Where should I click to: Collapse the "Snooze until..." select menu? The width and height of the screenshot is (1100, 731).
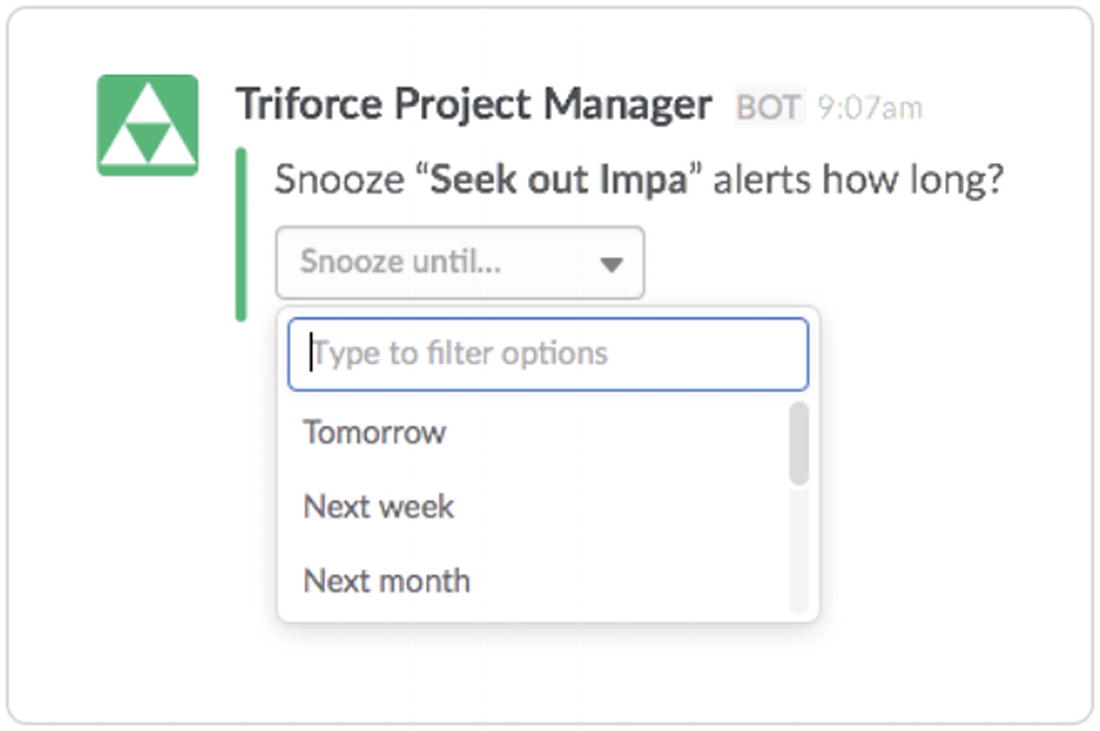460,263
